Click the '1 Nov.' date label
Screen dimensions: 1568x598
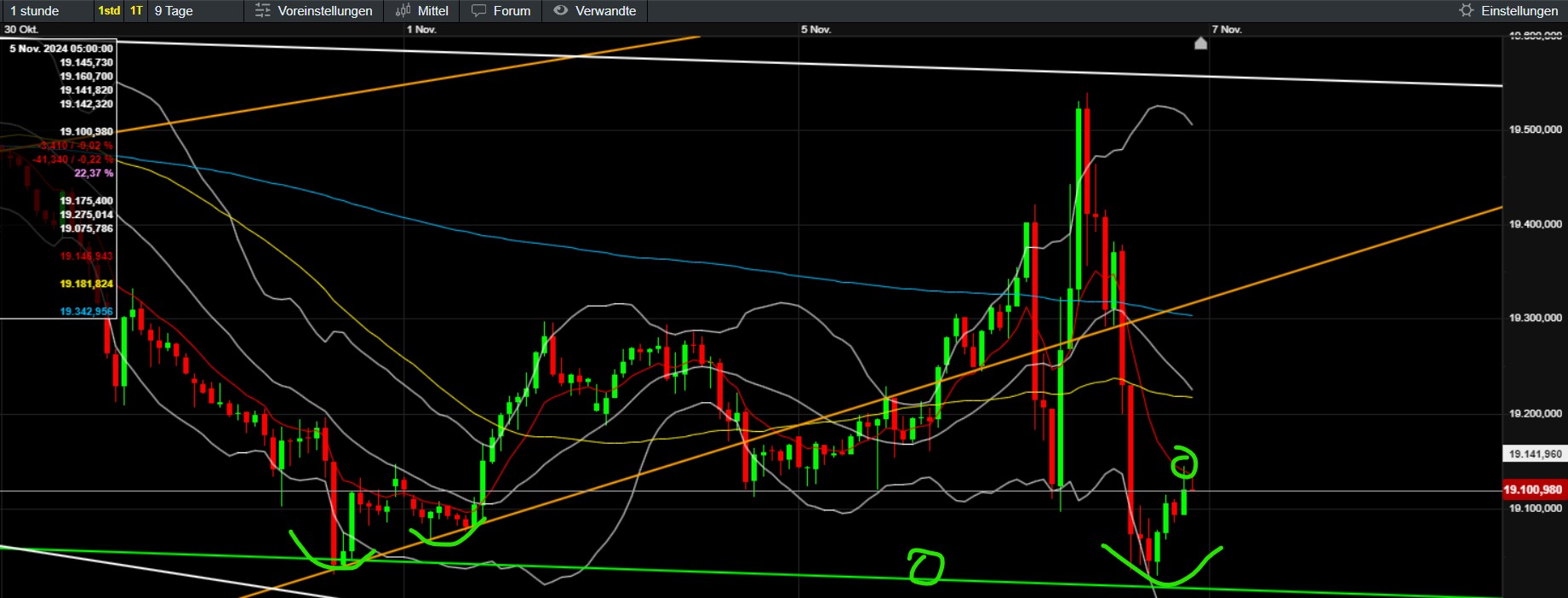[421, 29]
